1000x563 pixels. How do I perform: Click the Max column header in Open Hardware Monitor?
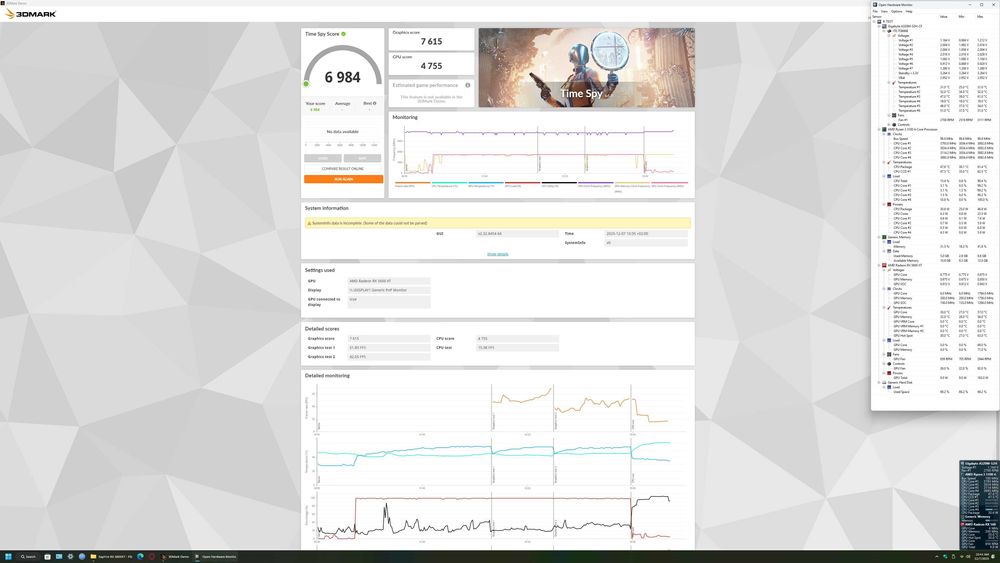tap(980, 17)
